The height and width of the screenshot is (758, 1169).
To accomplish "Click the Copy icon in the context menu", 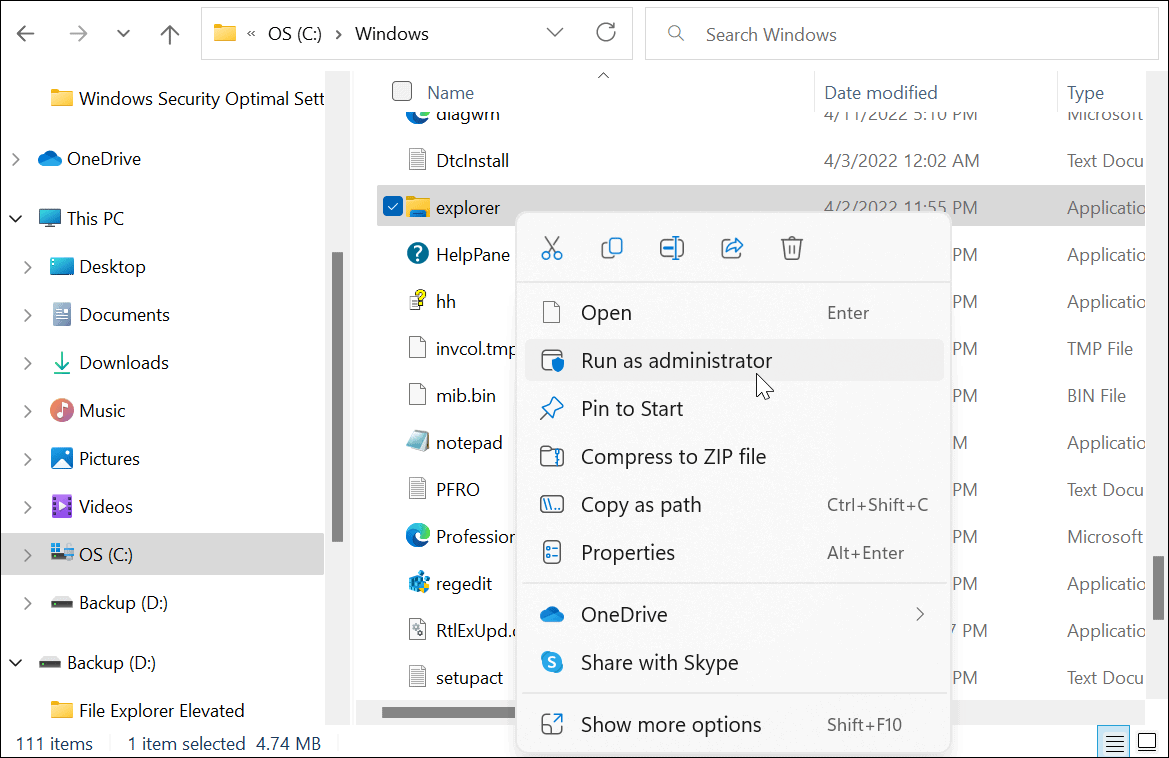I will (x=611, y=248).
